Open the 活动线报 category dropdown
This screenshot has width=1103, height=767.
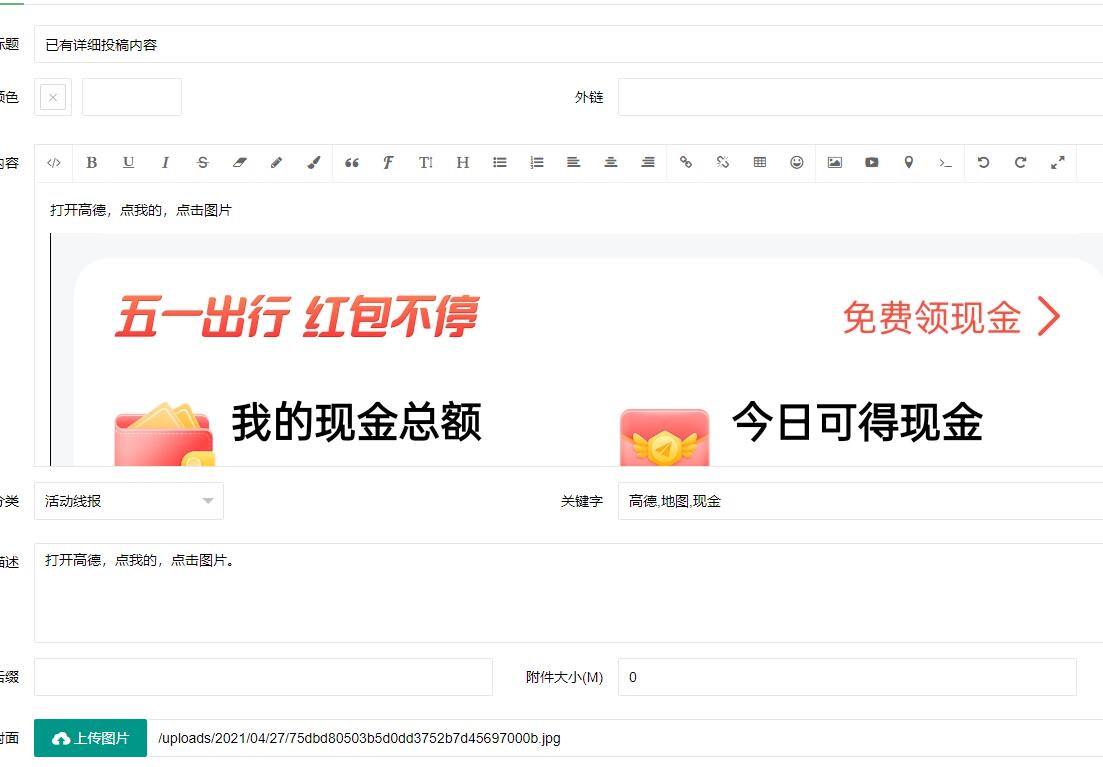tap(128, 500)
